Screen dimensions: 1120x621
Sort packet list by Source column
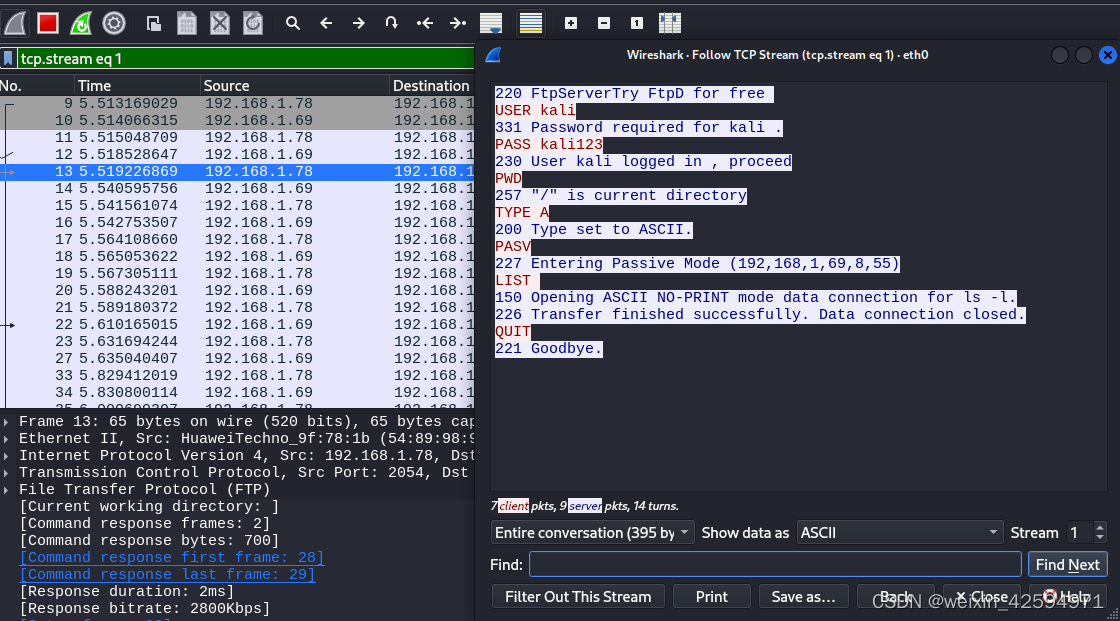[294, 86]
